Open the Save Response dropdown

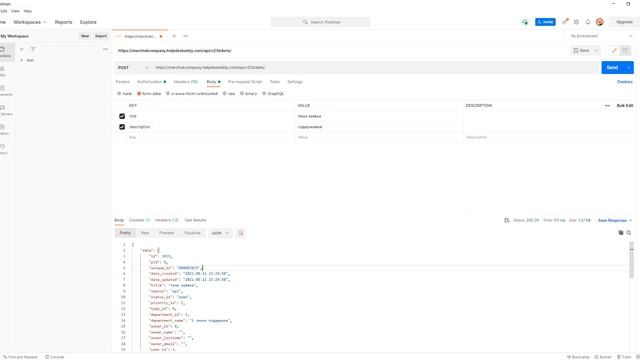pyautogui.click(x=615, y=220)
